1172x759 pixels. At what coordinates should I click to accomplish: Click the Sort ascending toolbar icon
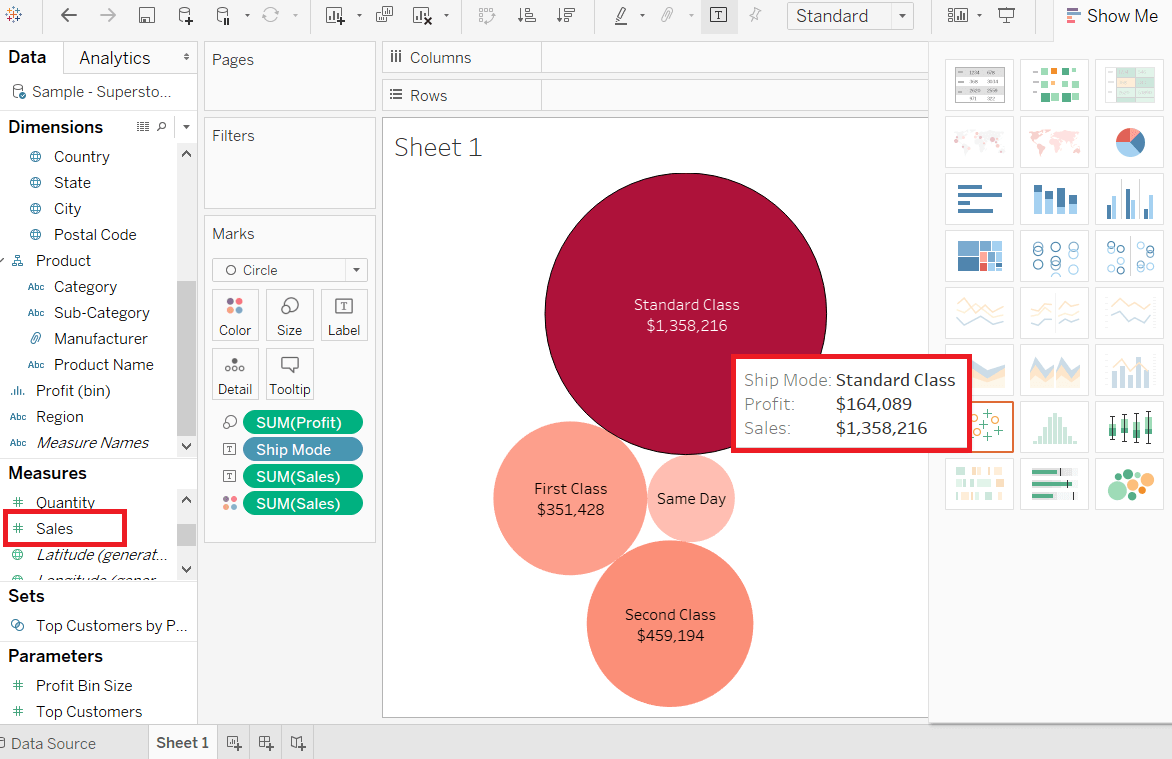tap(526, 15)
